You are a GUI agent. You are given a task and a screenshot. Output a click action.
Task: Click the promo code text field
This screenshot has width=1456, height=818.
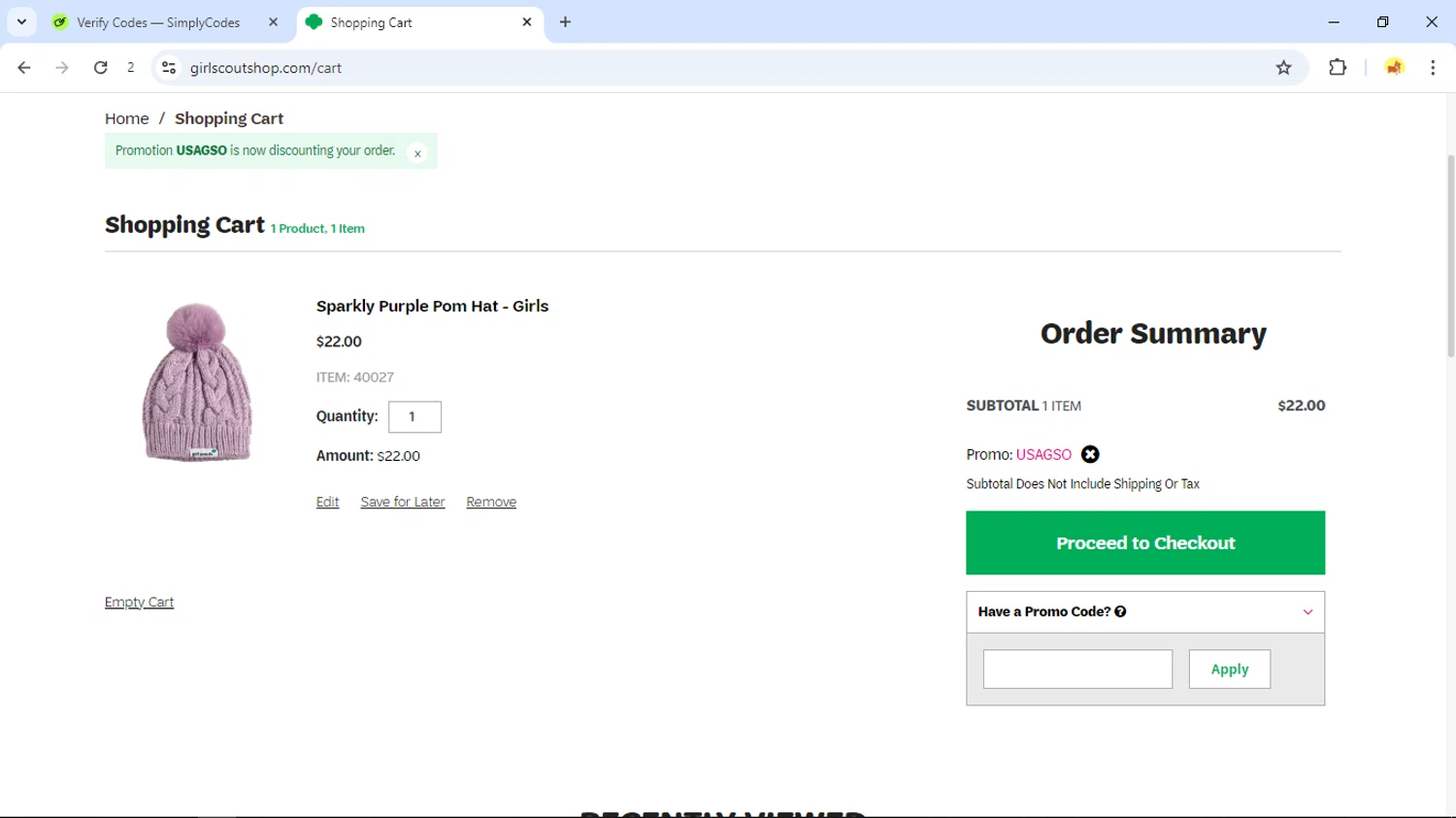[x=1077, y=669]
